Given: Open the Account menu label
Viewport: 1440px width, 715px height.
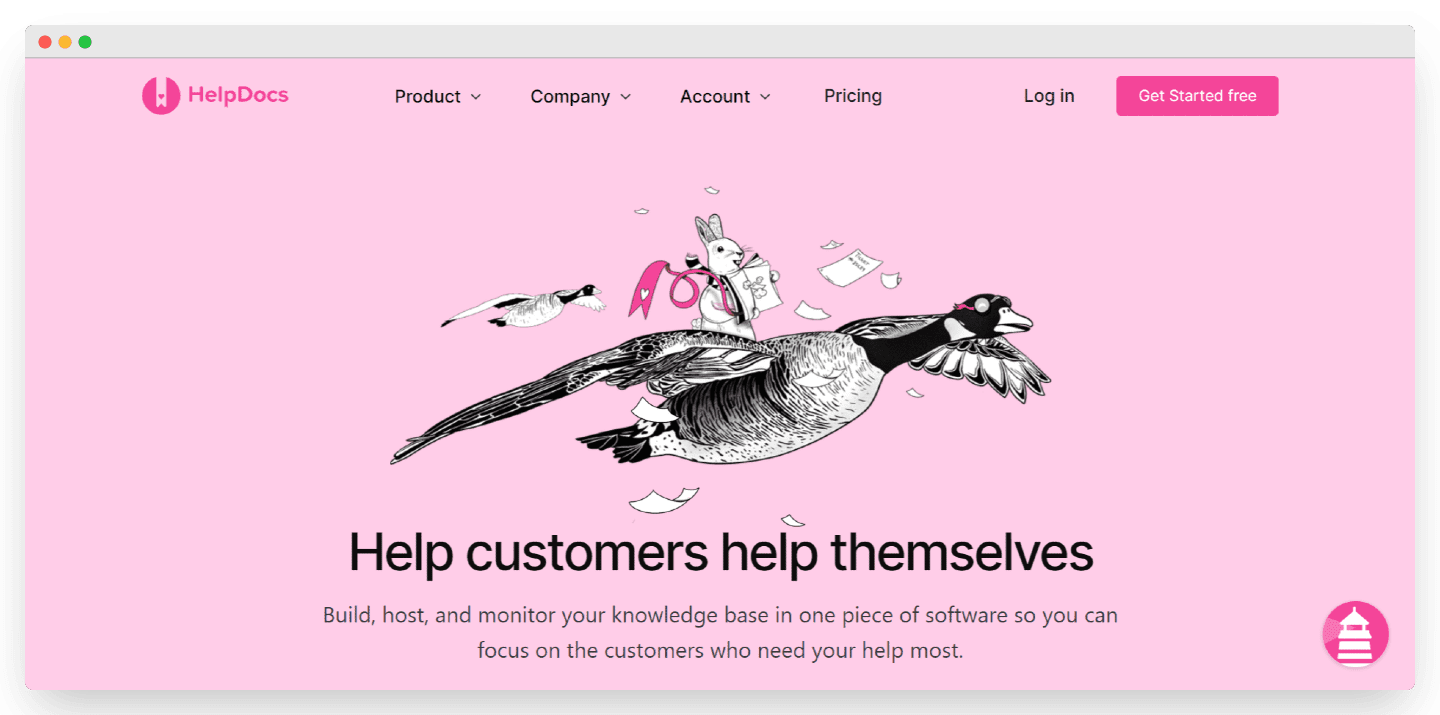Looking at the screenshot, I should [x=715, y=97].
